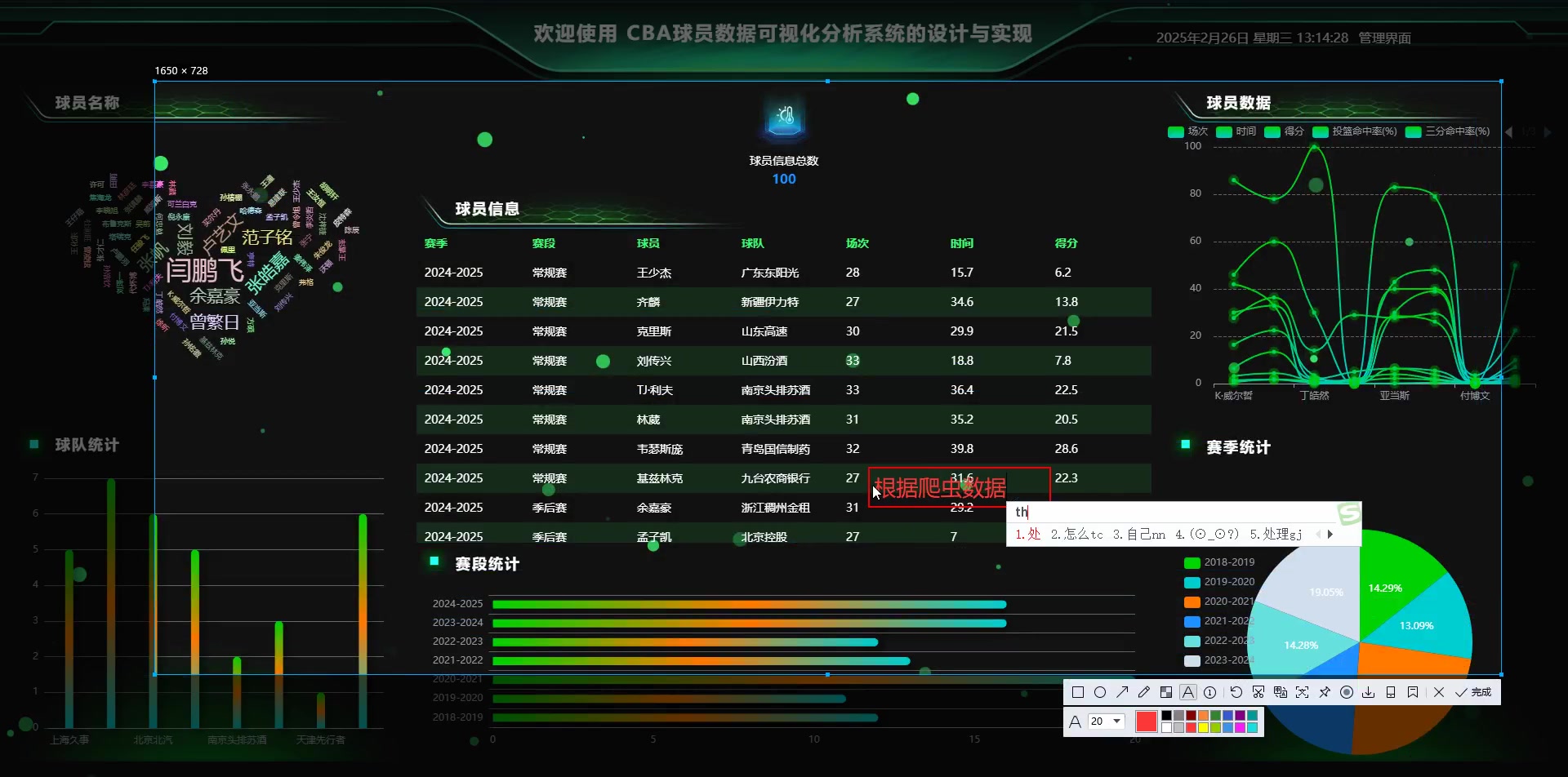Click the 得分 column header
Image resolution: width=1568 pixels, height=777 pixels.
point(1066,243)
